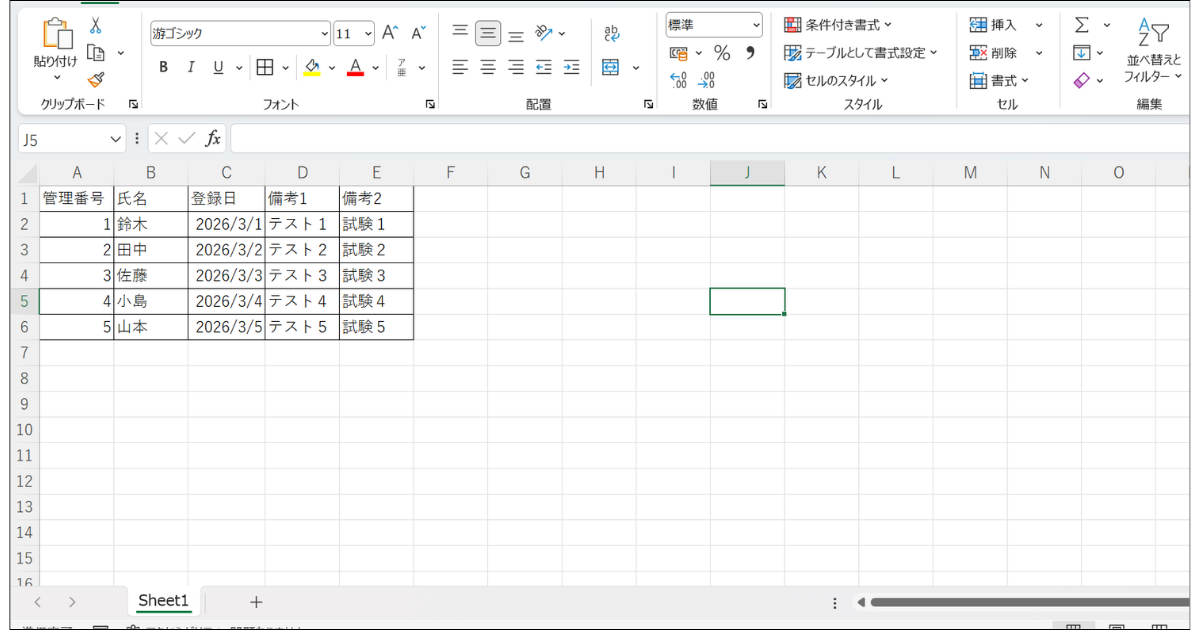This screenshot has height=630, width=1200.
Task: Apply the Format Painter
Action: point(97,80)
